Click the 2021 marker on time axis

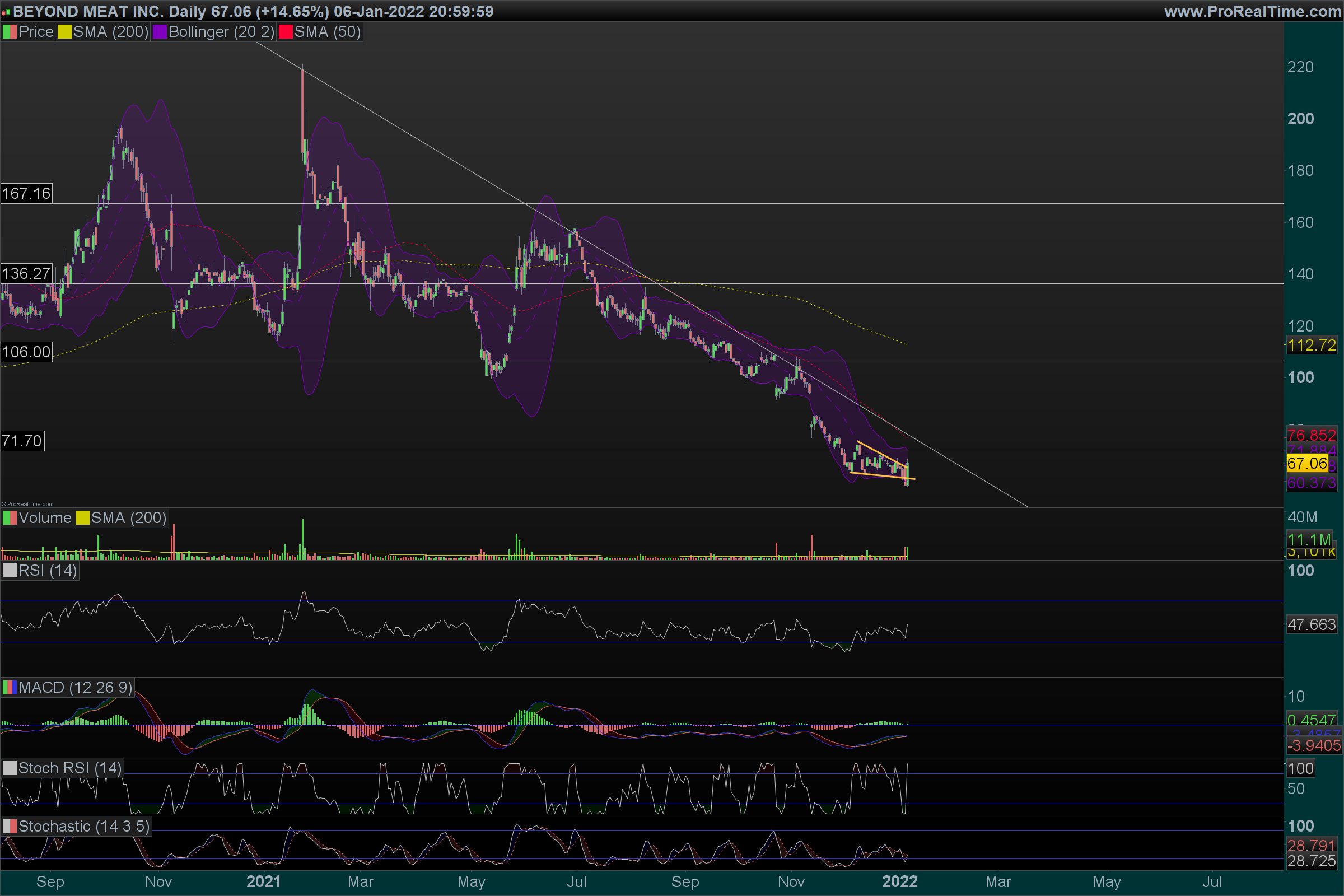[263, 881]
